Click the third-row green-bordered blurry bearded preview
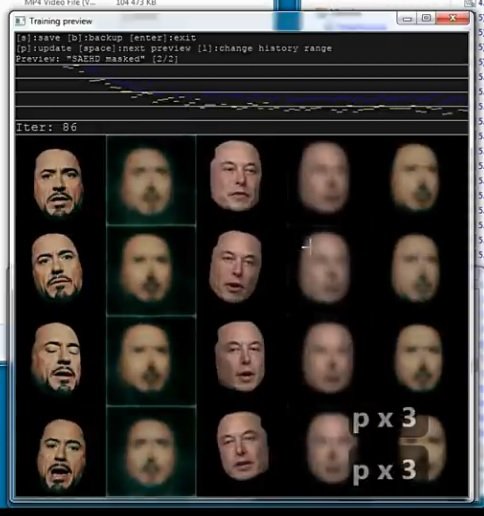The width and height of the screenshot is (484, 516). (151, 361)
